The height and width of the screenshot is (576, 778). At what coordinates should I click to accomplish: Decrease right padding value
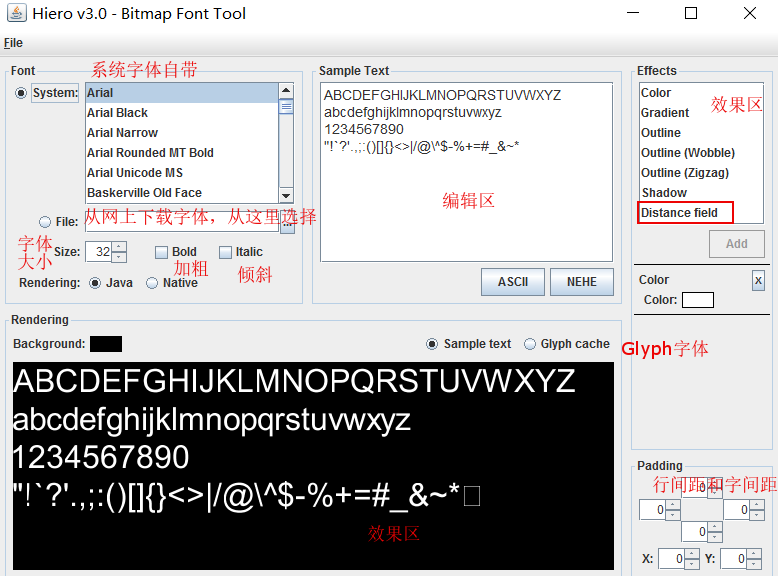click(x=757, y=515)
